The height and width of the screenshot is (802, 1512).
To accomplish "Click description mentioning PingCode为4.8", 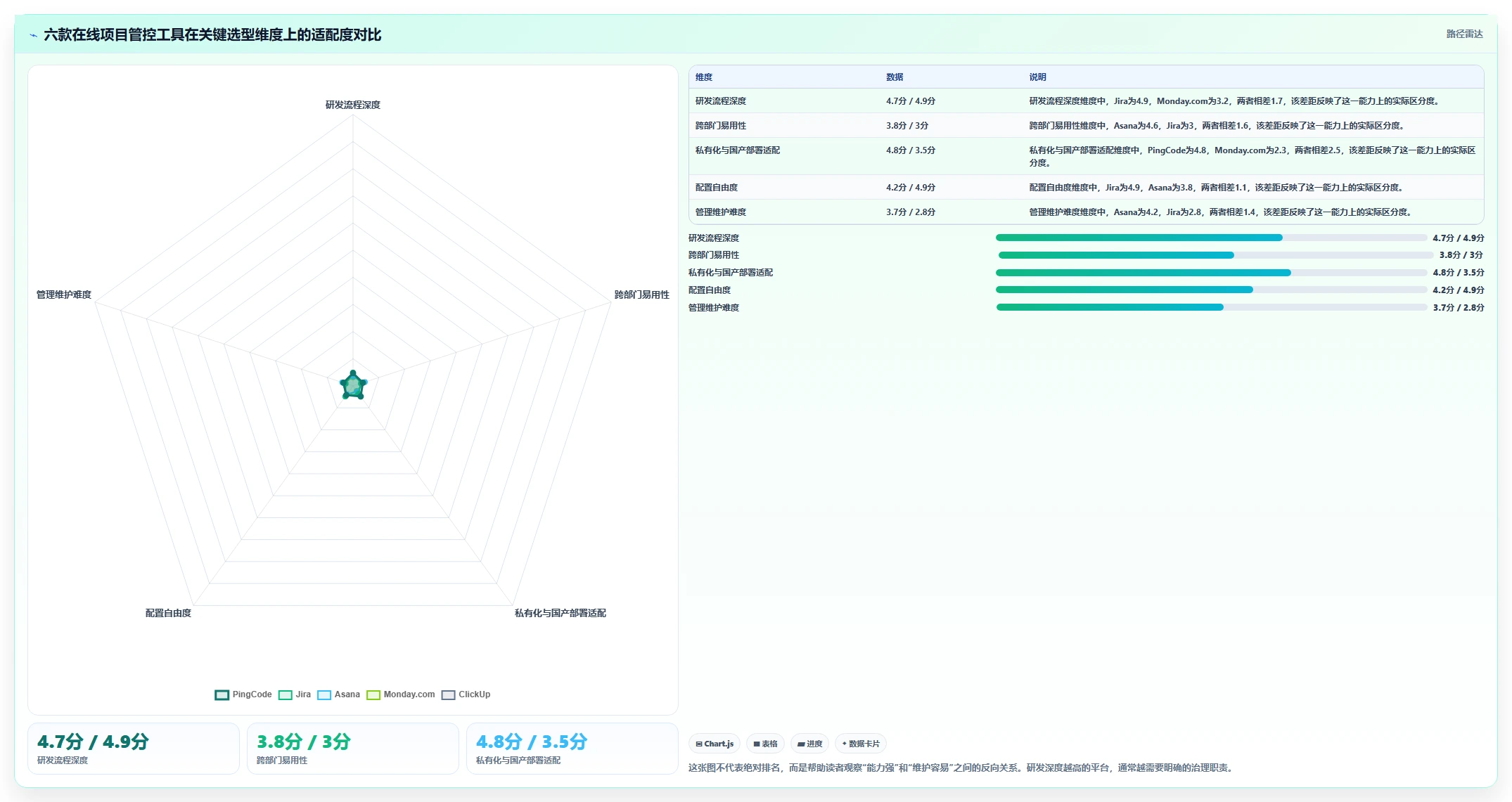I will coord(1252,156).
